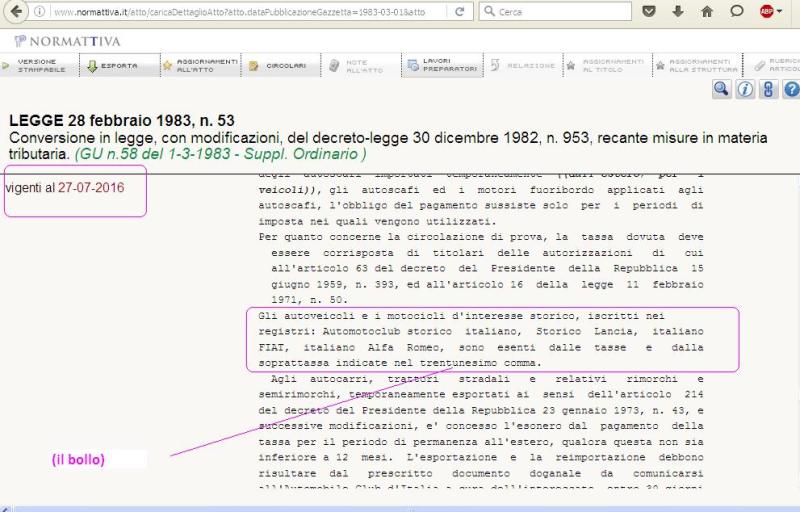This screenshot has height=512, width=800.
Task: Open Aggiornamenti all'atto section
Action: coord(200,66)
